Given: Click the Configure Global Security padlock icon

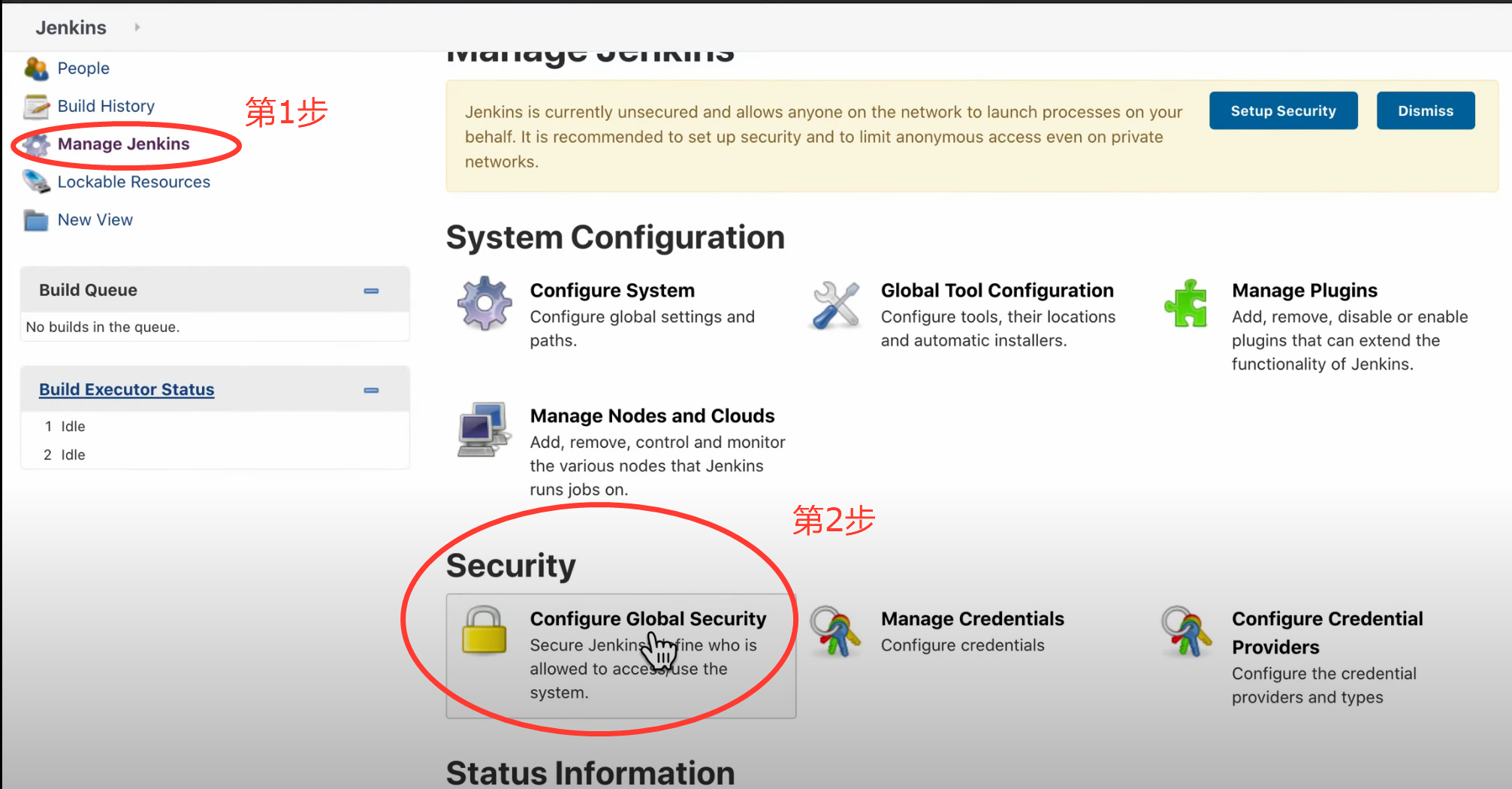Looking at the screenshot, I should (x=484, y=630).
